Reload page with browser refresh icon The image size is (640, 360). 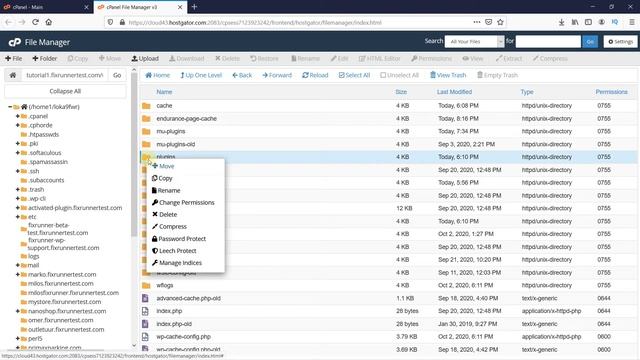(35, 22)
